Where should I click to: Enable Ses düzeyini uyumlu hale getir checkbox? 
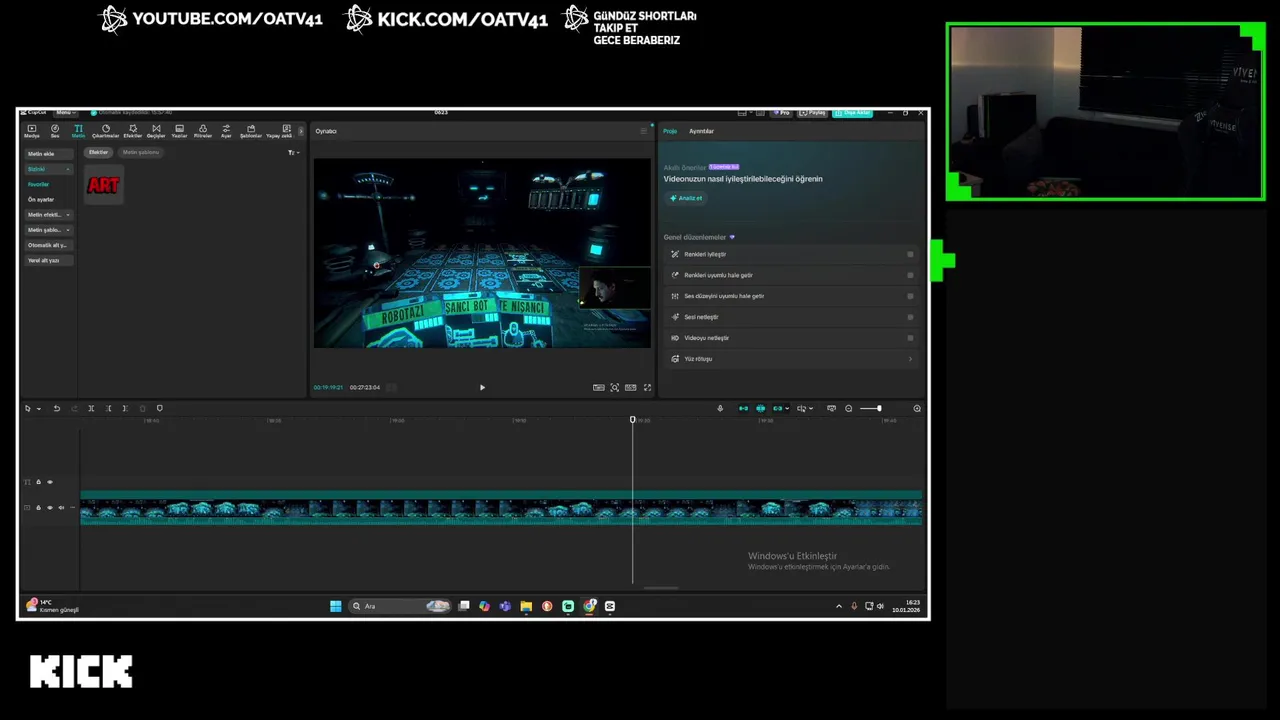click(910, 296)
